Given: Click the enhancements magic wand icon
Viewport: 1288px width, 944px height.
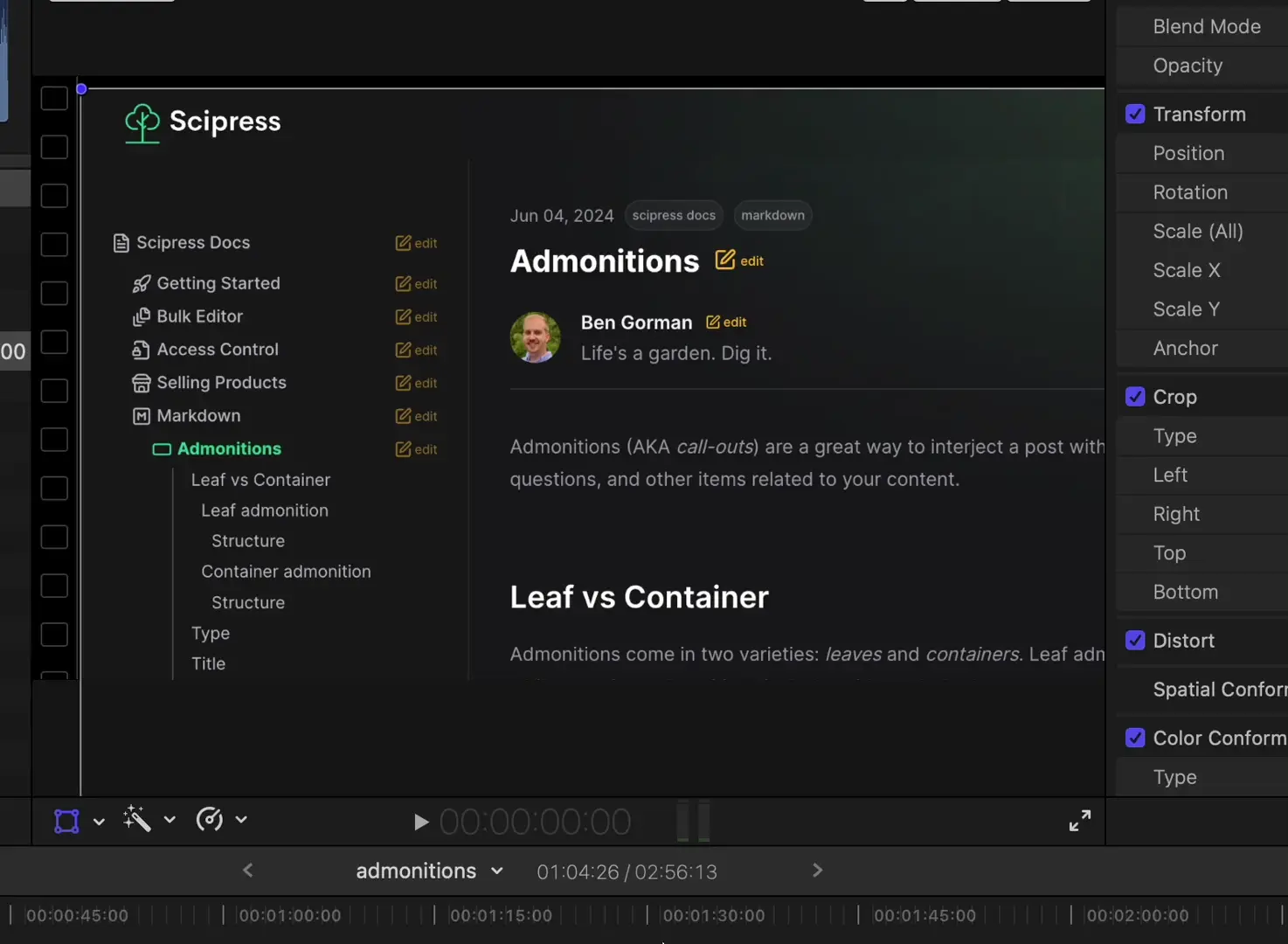Looking at the screenshot, I should (x=136, y=820).
